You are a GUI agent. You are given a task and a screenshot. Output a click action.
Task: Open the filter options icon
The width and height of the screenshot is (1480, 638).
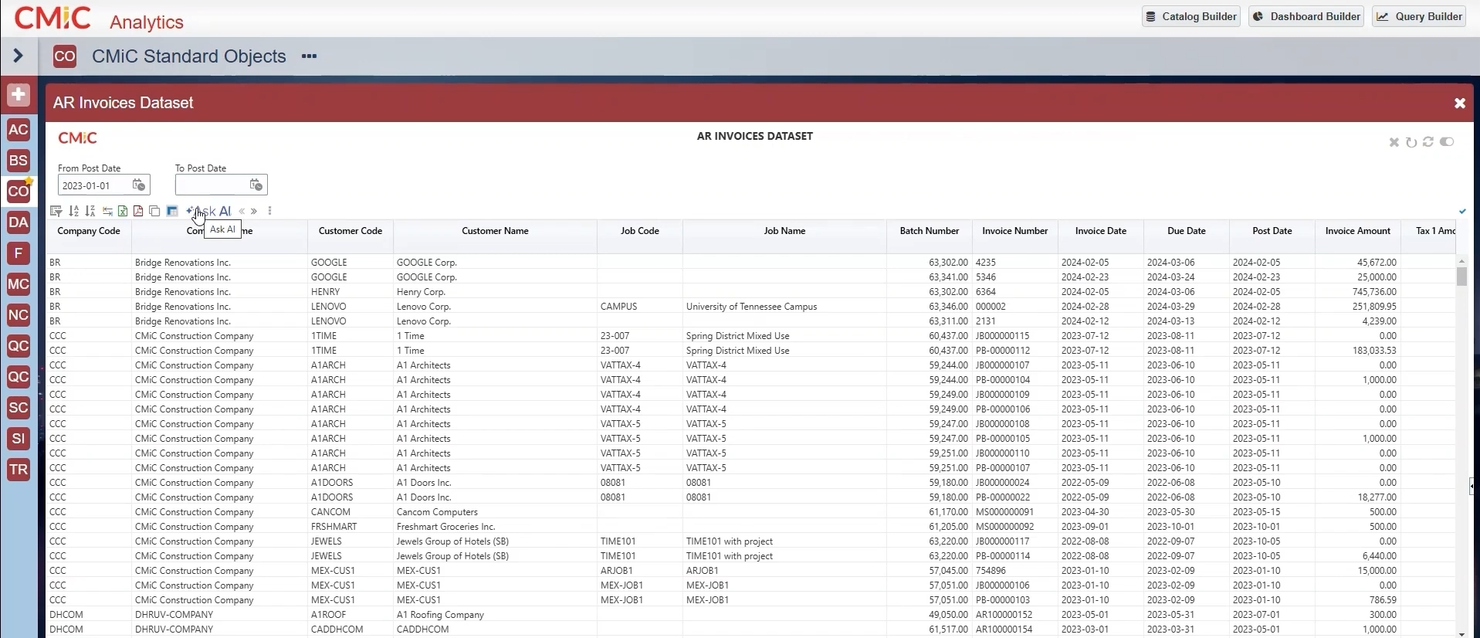57,211
